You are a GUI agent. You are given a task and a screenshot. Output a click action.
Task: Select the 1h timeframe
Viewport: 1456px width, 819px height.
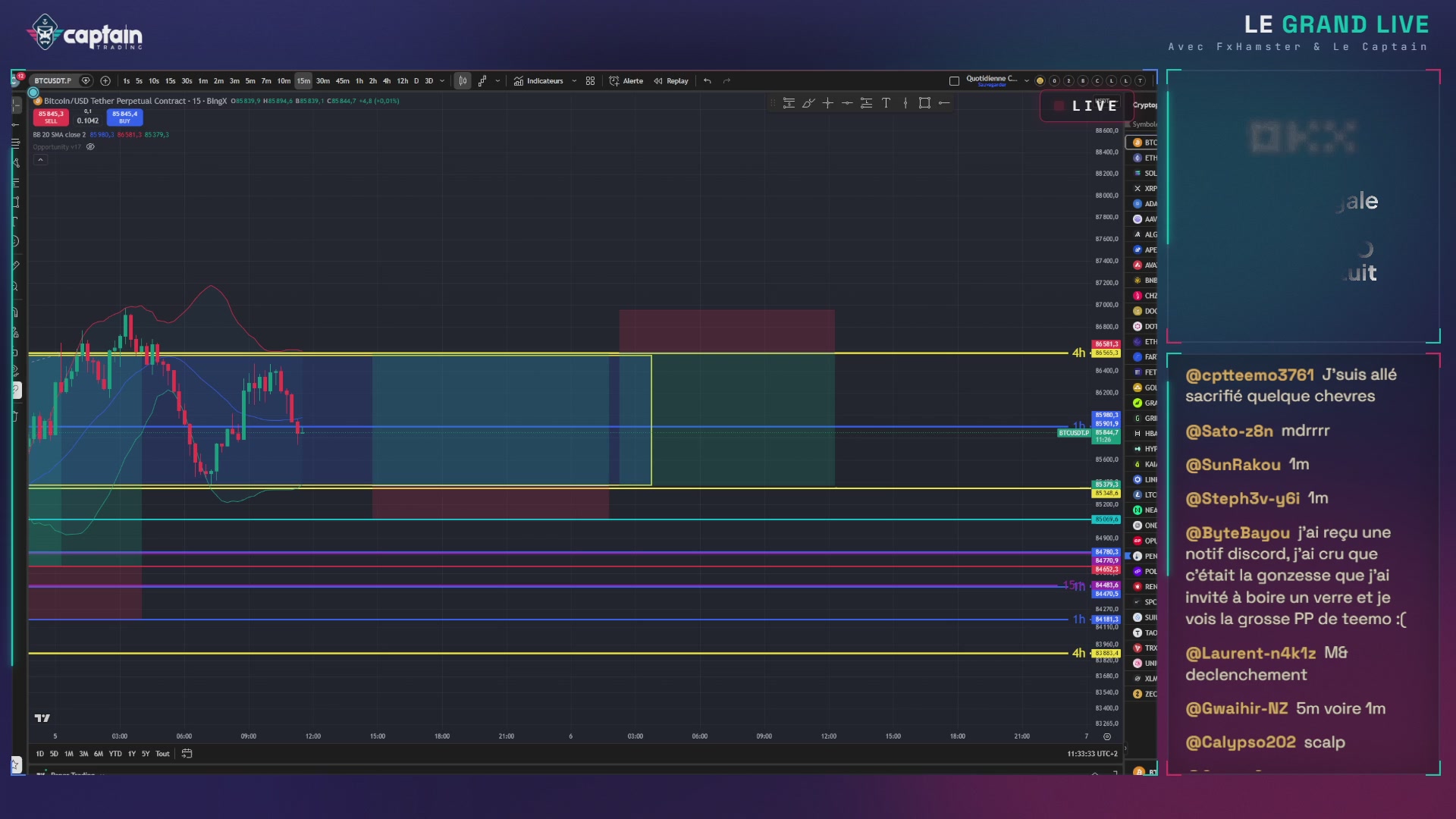coord(359,81)
